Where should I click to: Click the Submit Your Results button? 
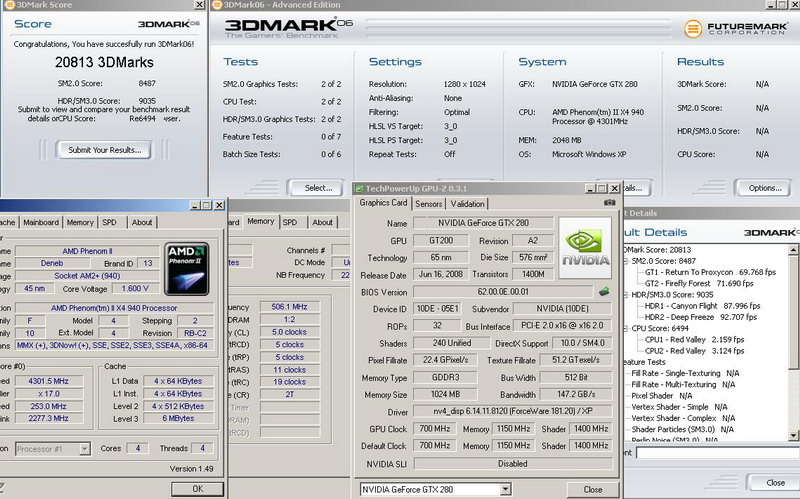click(x=105, y=150)
